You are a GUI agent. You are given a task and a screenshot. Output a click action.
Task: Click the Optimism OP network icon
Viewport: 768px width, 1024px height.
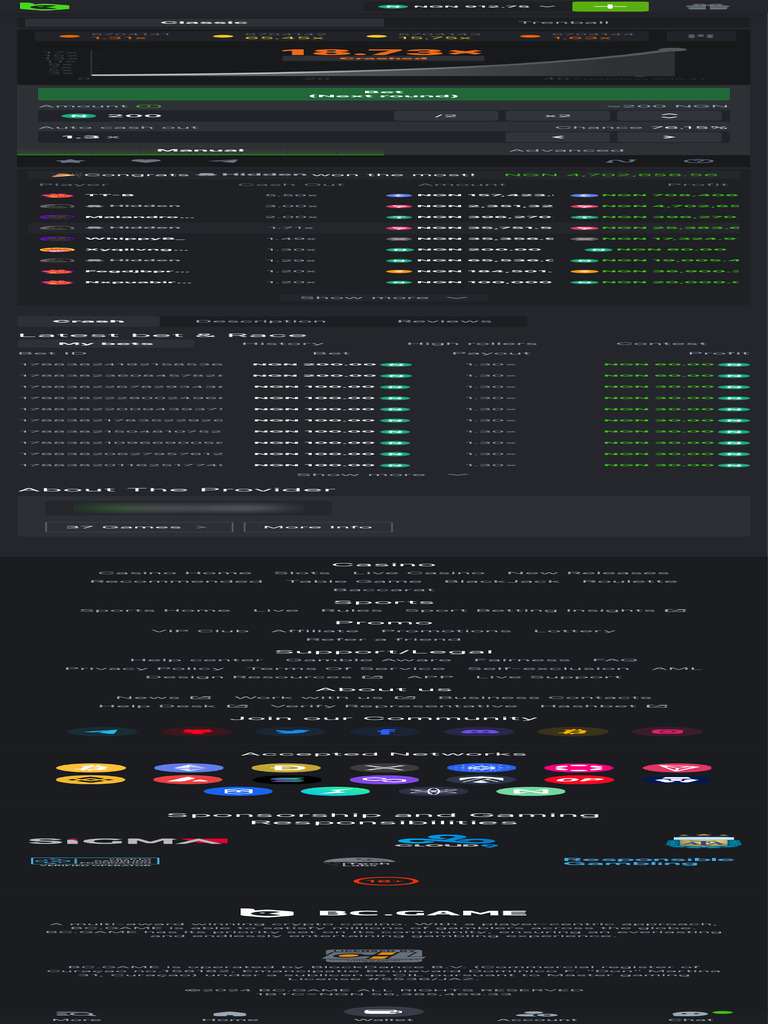click(579, 780)
